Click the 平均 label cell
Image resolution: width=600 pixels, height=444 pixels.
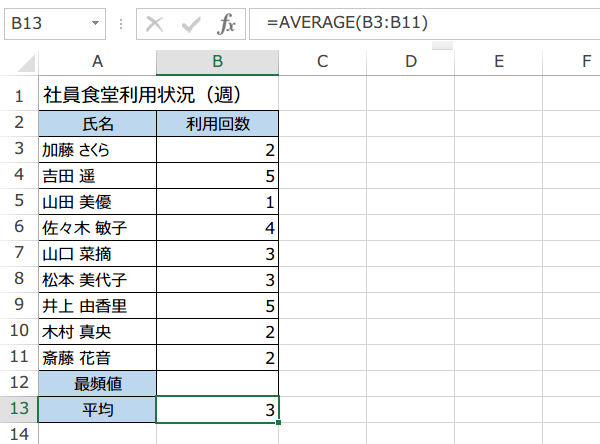coord(98,410)
